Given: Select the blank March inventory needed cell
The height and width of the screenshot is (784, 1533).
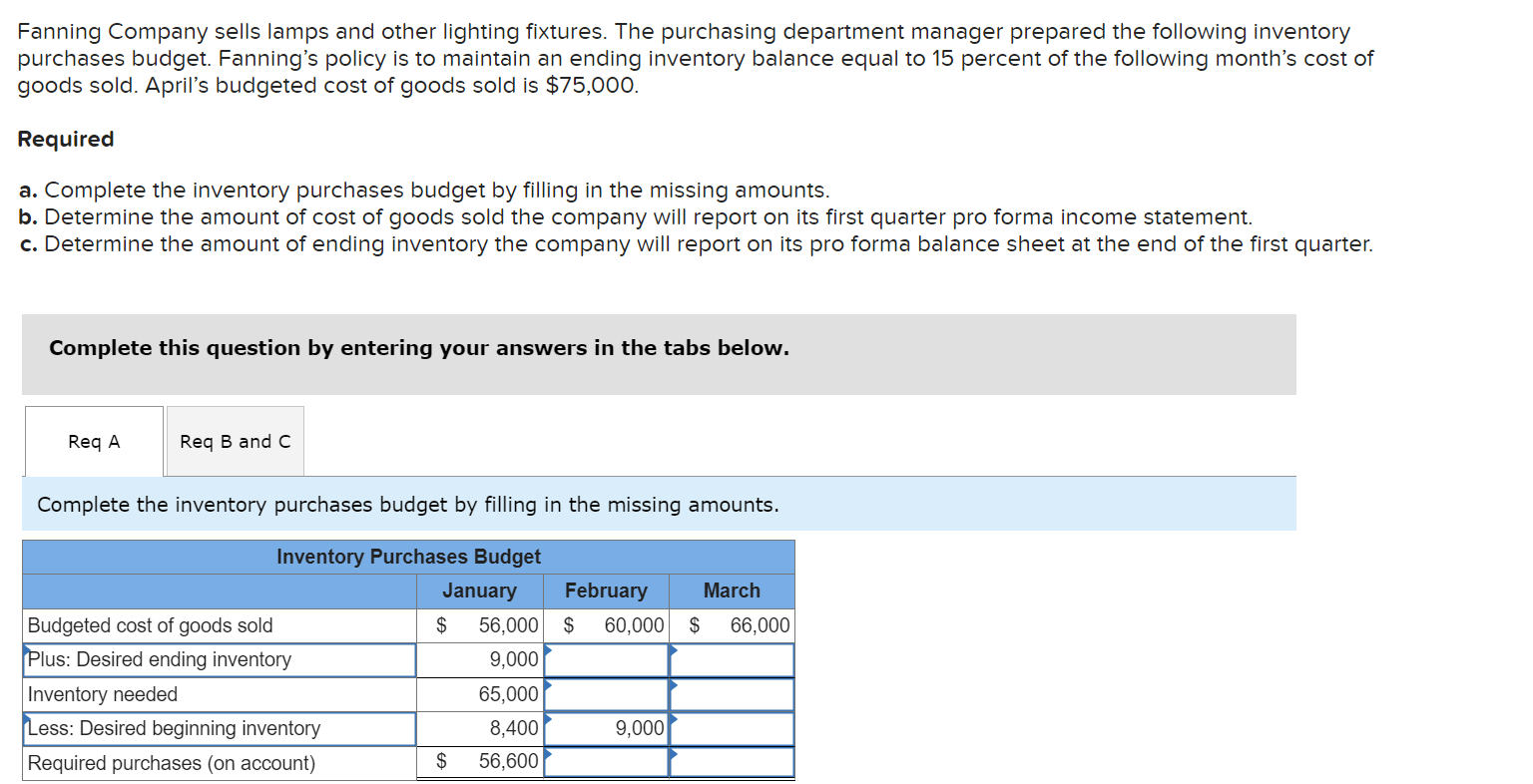Looking at the screenshot, I should pos(732,694).
